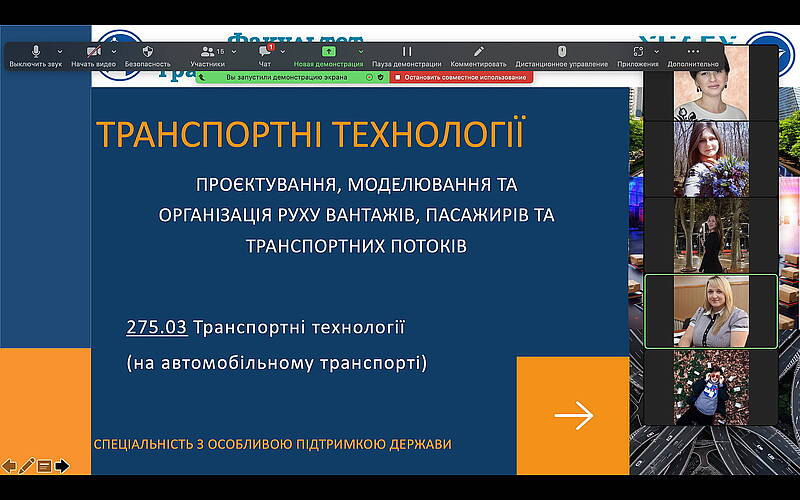Select third participant thumbnail in black dress
The image size is (800, 500).
[711, 235]
